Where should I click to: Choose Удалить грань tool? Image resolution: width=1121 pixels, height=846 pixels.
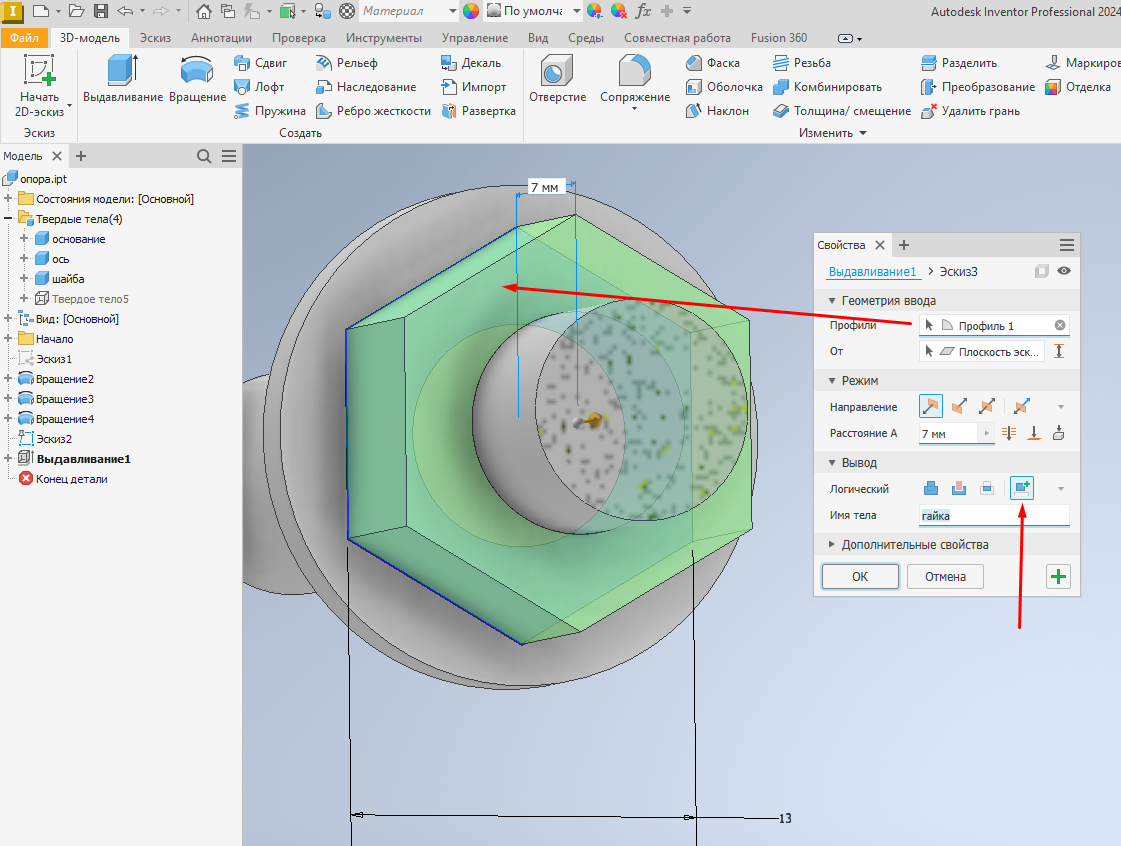[x=970, y=112]
